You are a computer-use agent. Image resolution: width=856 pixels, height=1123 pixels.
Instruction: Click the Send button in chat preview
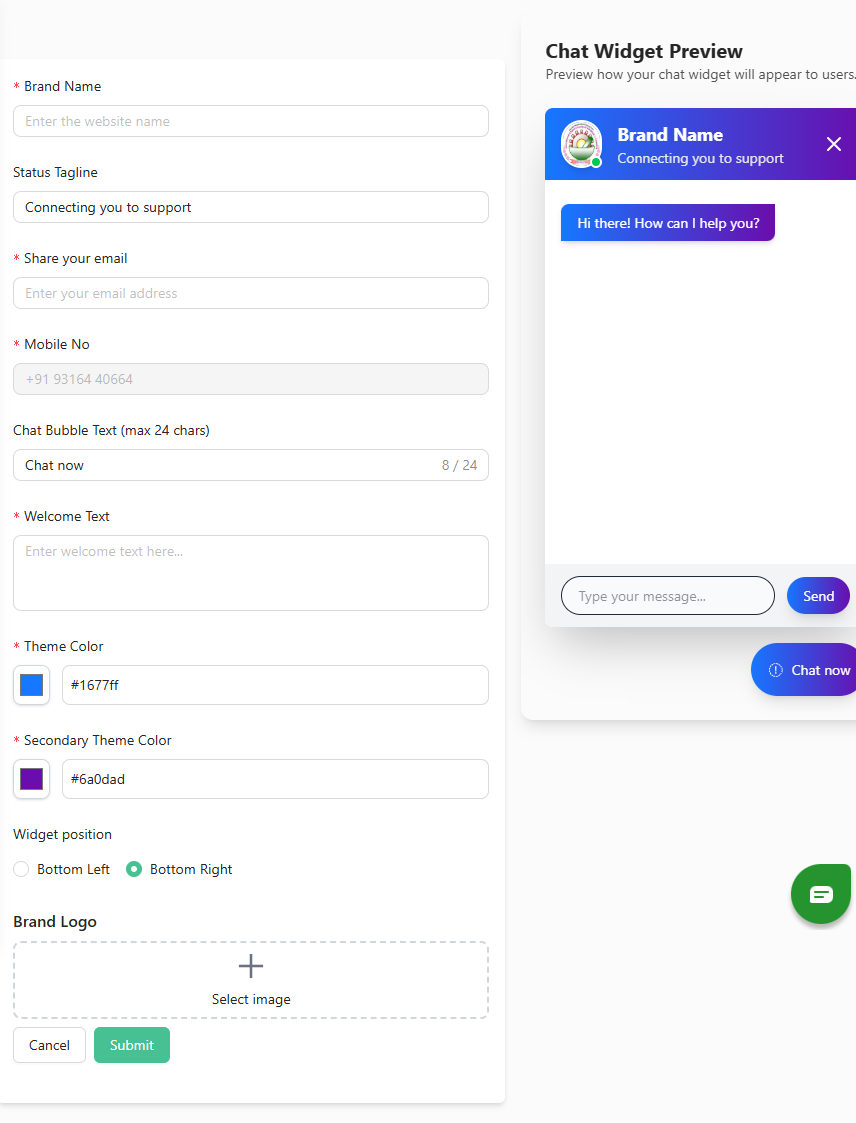coord(817,596)
